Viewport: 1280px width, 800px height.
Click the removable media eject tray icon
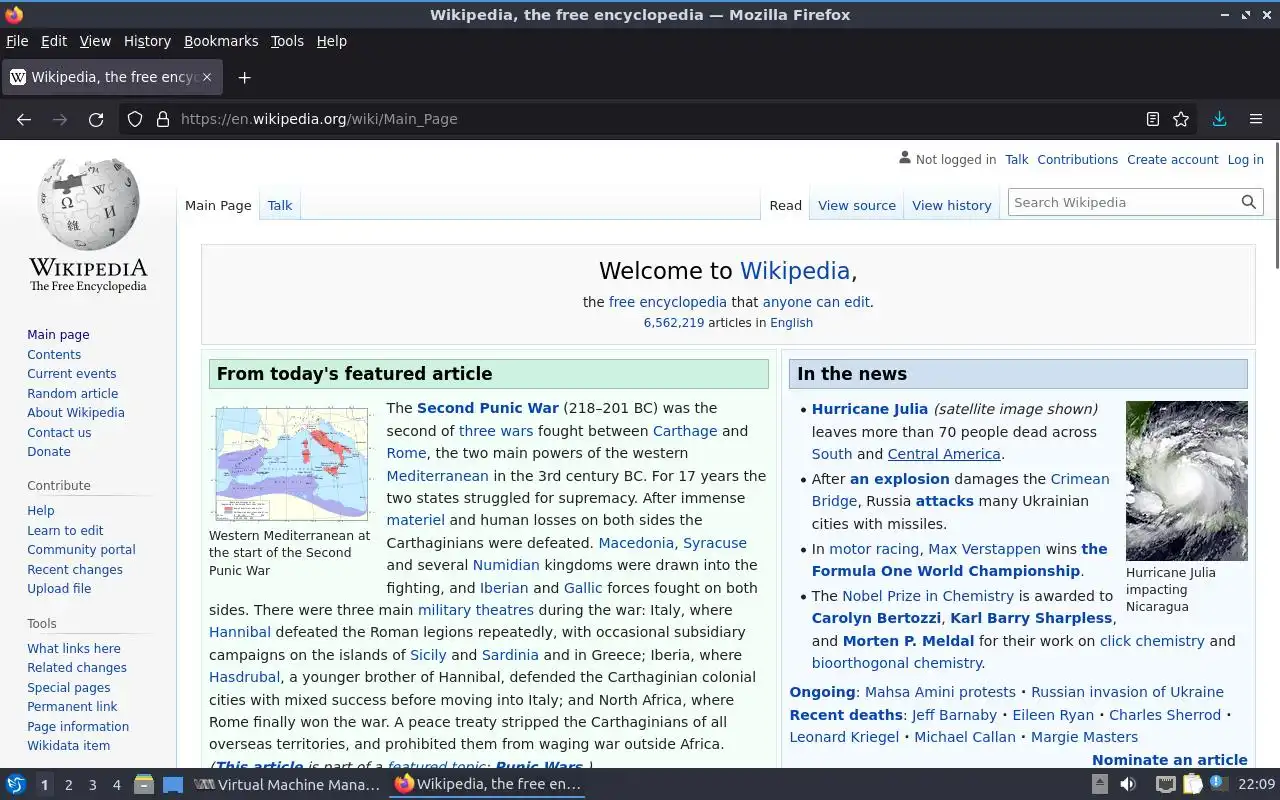point(1100,785)
